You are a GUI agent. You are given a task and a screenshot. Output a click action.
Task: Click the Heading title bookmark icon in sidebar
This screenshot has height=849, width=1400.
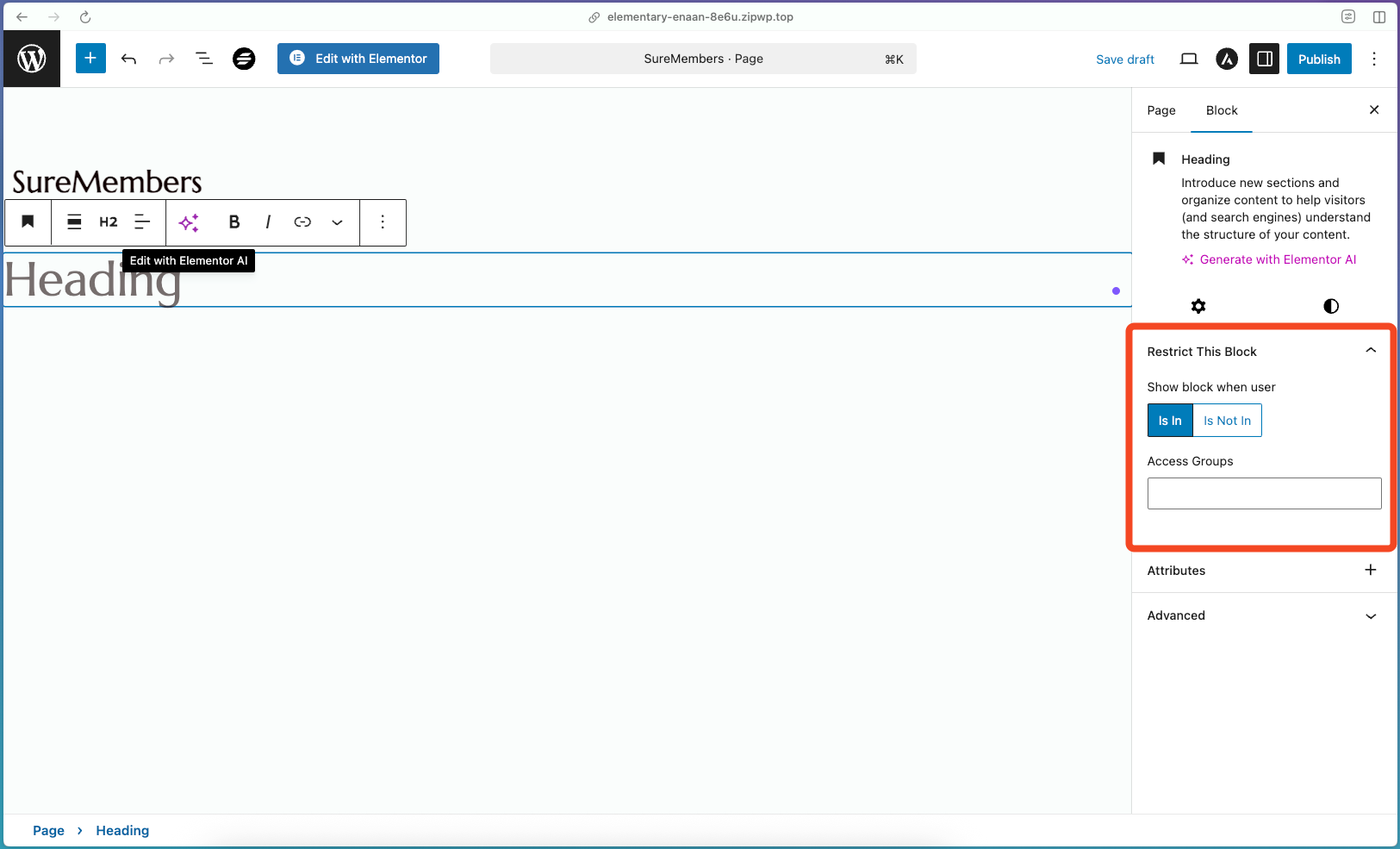(x=1159, y=159)
